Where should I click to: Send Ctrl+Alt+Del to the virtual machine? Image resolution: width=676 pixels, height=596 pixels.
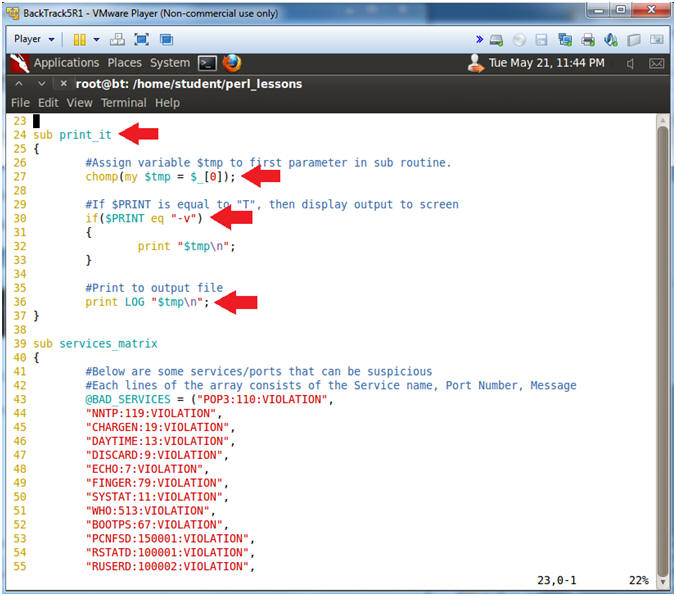coord(117,40)
